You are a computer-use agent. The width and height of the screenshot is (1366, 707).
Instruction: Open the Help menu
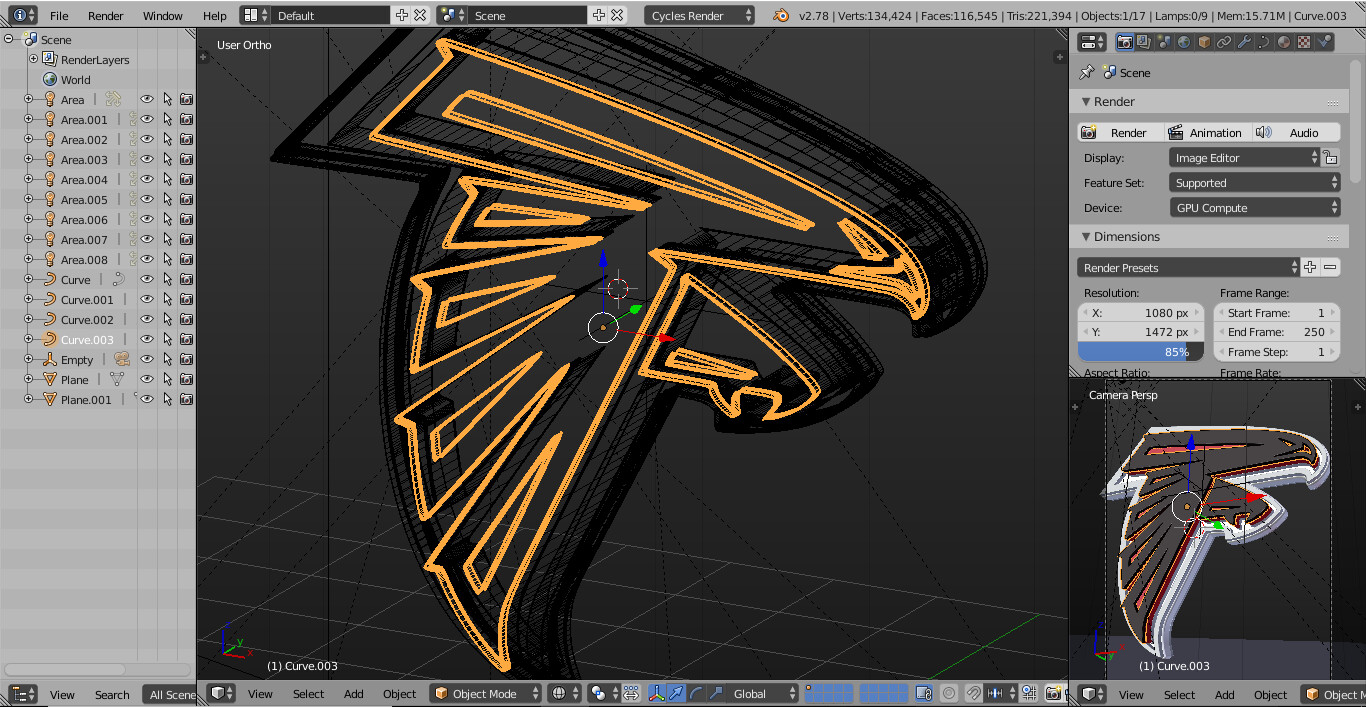pyautogui.click(x=214, y=15)
